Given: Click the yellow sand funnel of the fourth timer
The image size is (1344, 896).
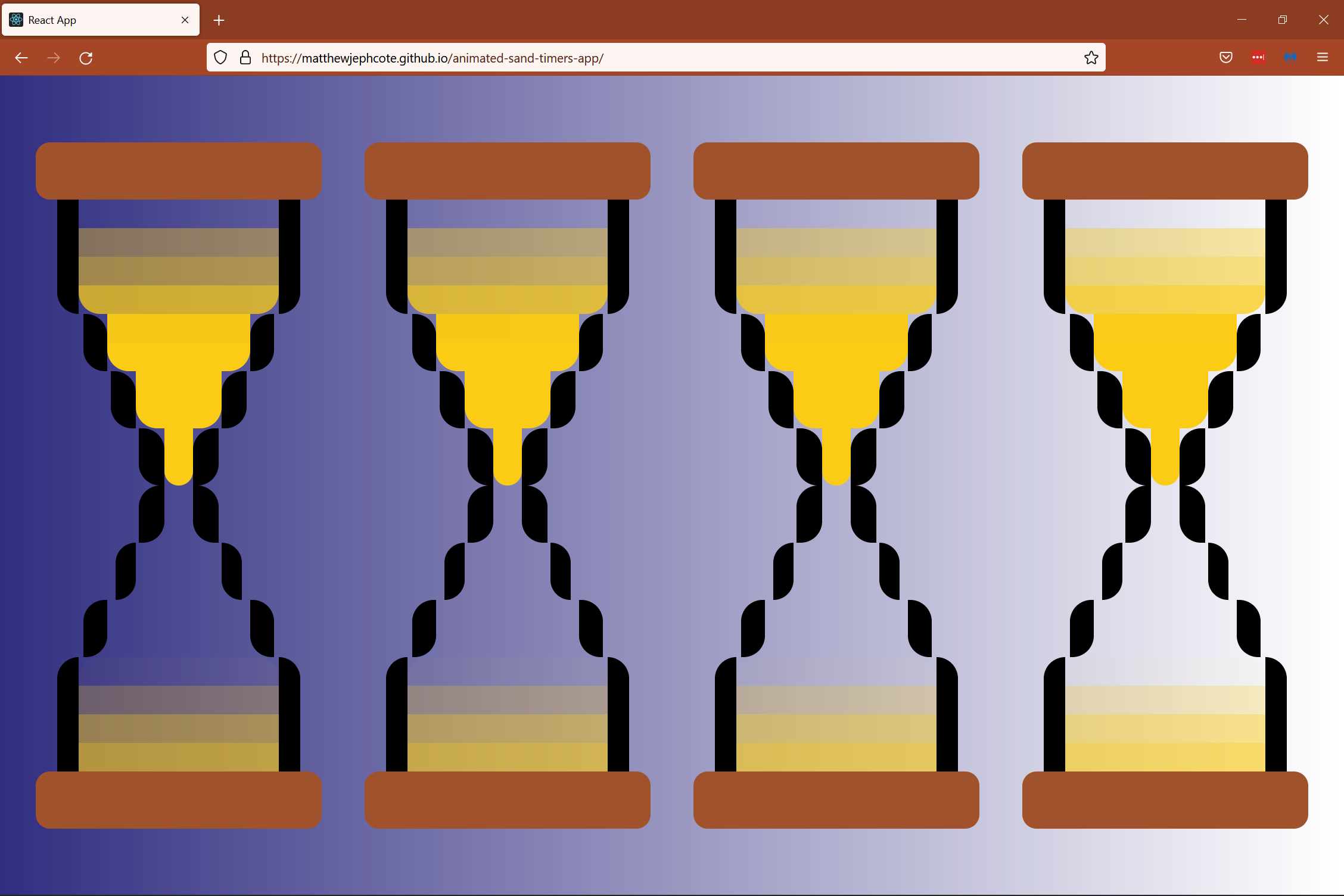Looking at the screenshot, I should (x=1165, y=369).
